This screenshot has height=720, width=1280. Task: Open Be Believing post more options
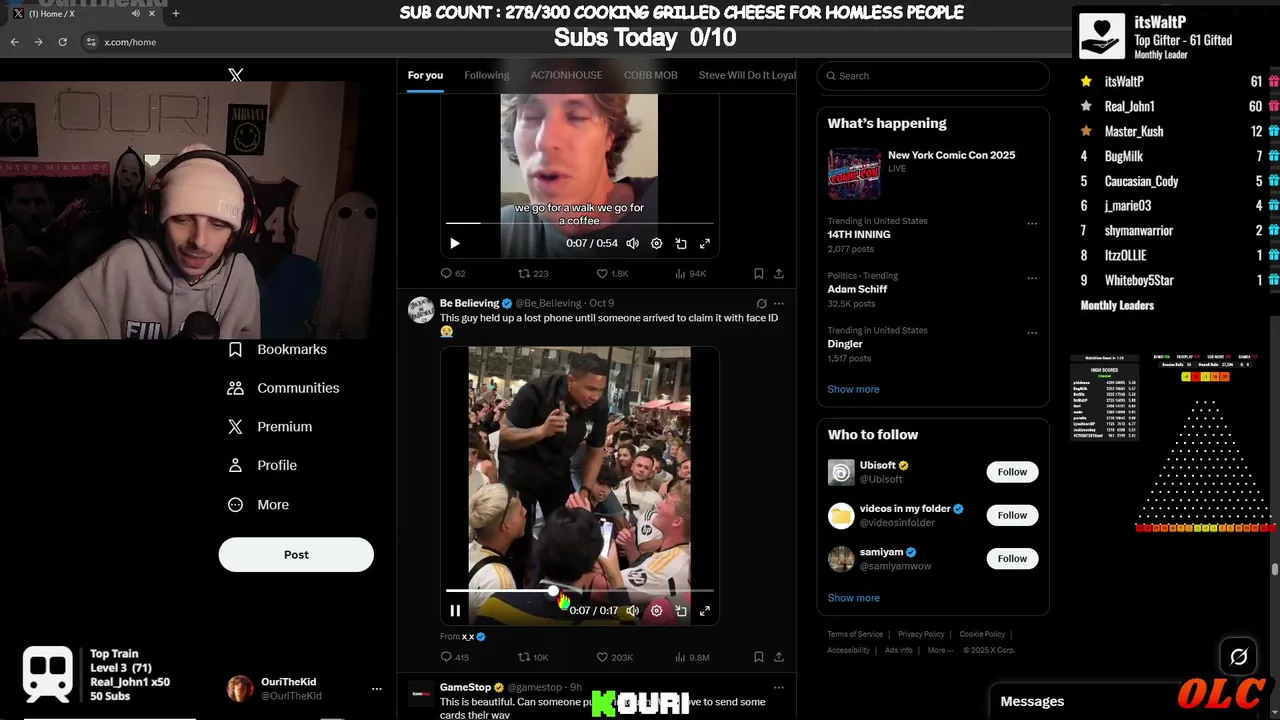(779, 303)
